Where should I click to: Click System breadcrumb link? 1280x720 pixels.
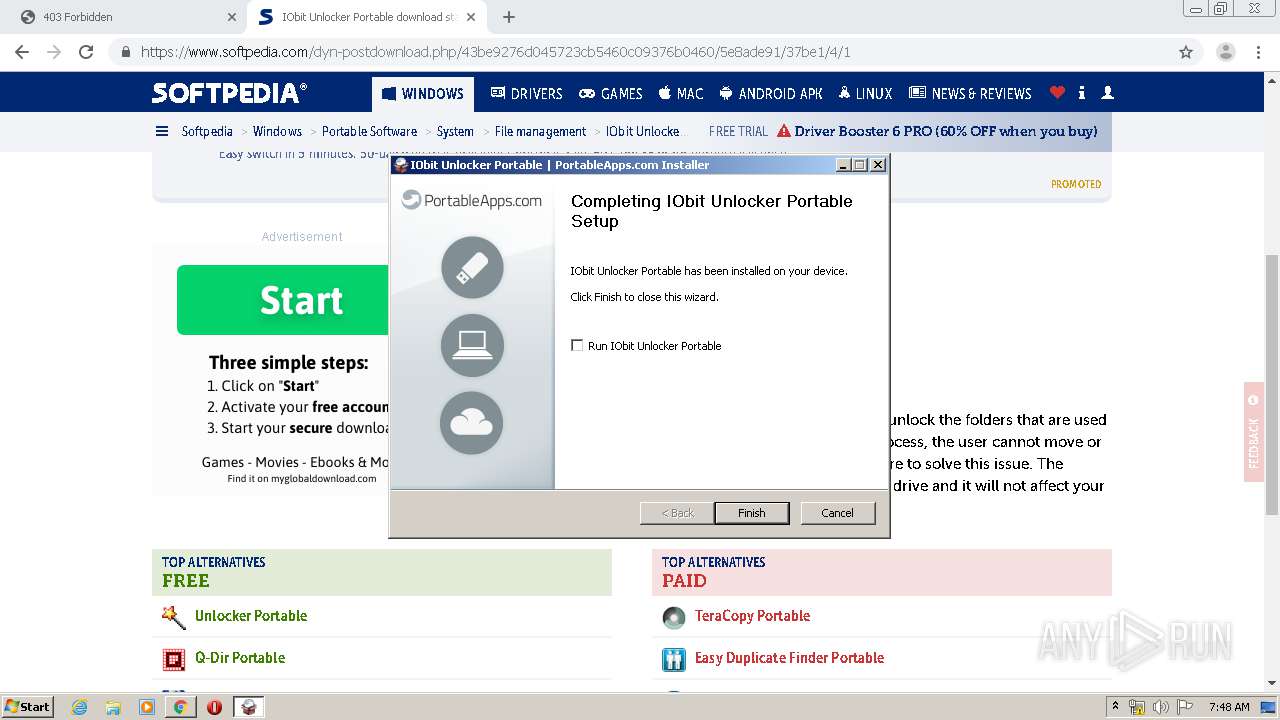click(455, 131)
